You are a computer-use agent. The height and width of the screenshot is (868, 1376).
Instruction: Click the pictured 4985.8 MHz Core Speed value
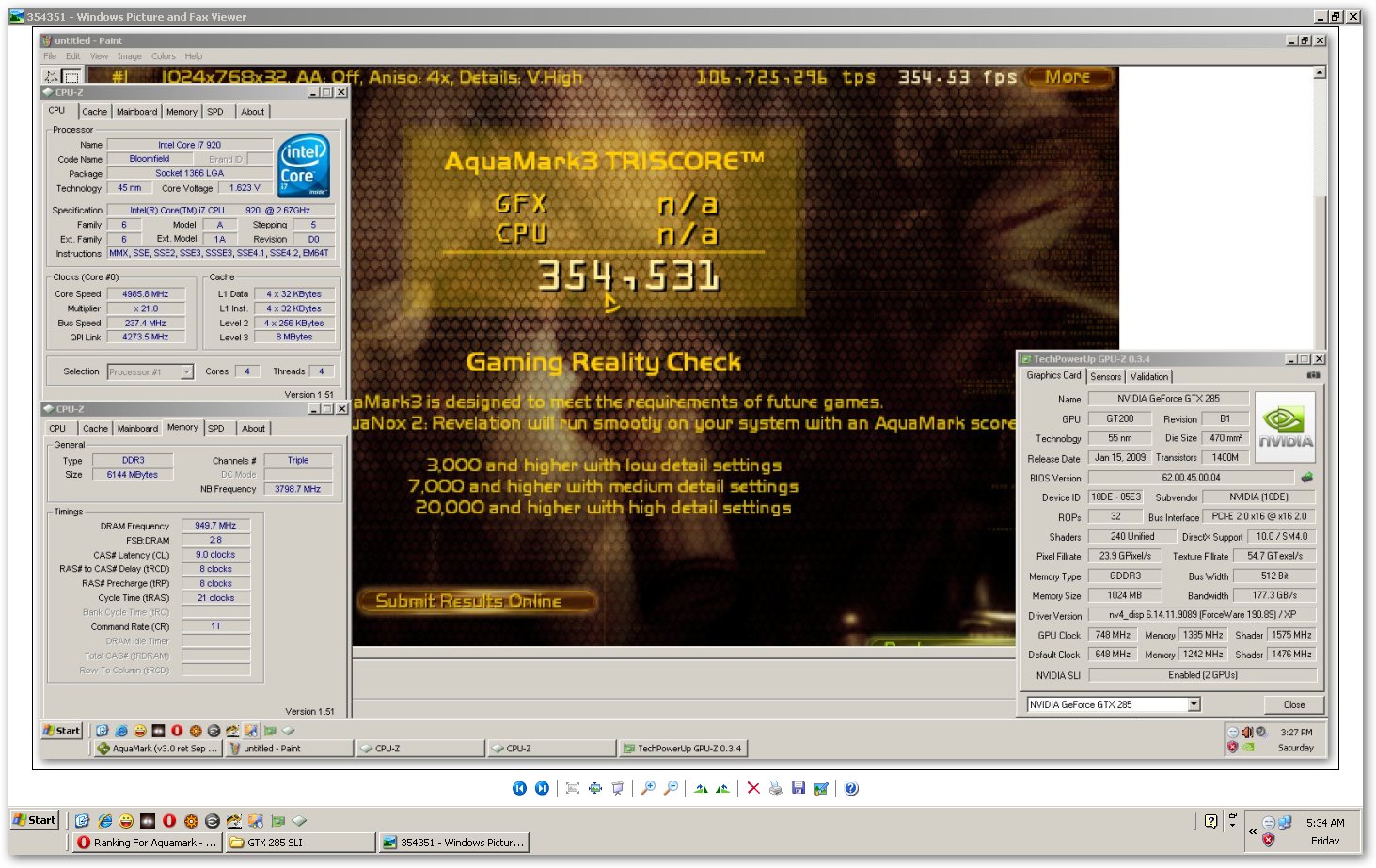click(145, 294)
